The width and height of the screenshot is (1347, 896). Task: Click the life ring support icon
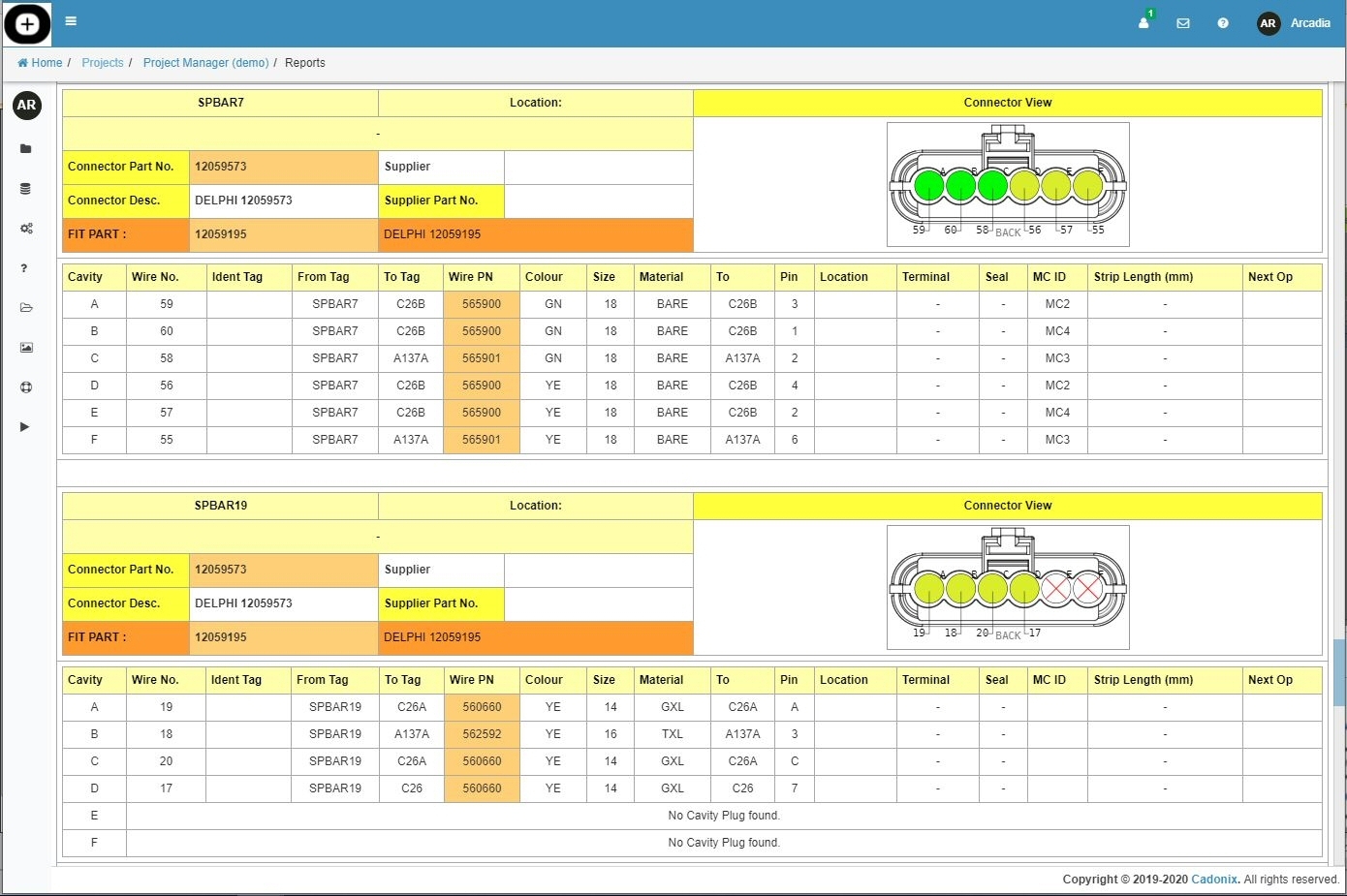(26, 387)
